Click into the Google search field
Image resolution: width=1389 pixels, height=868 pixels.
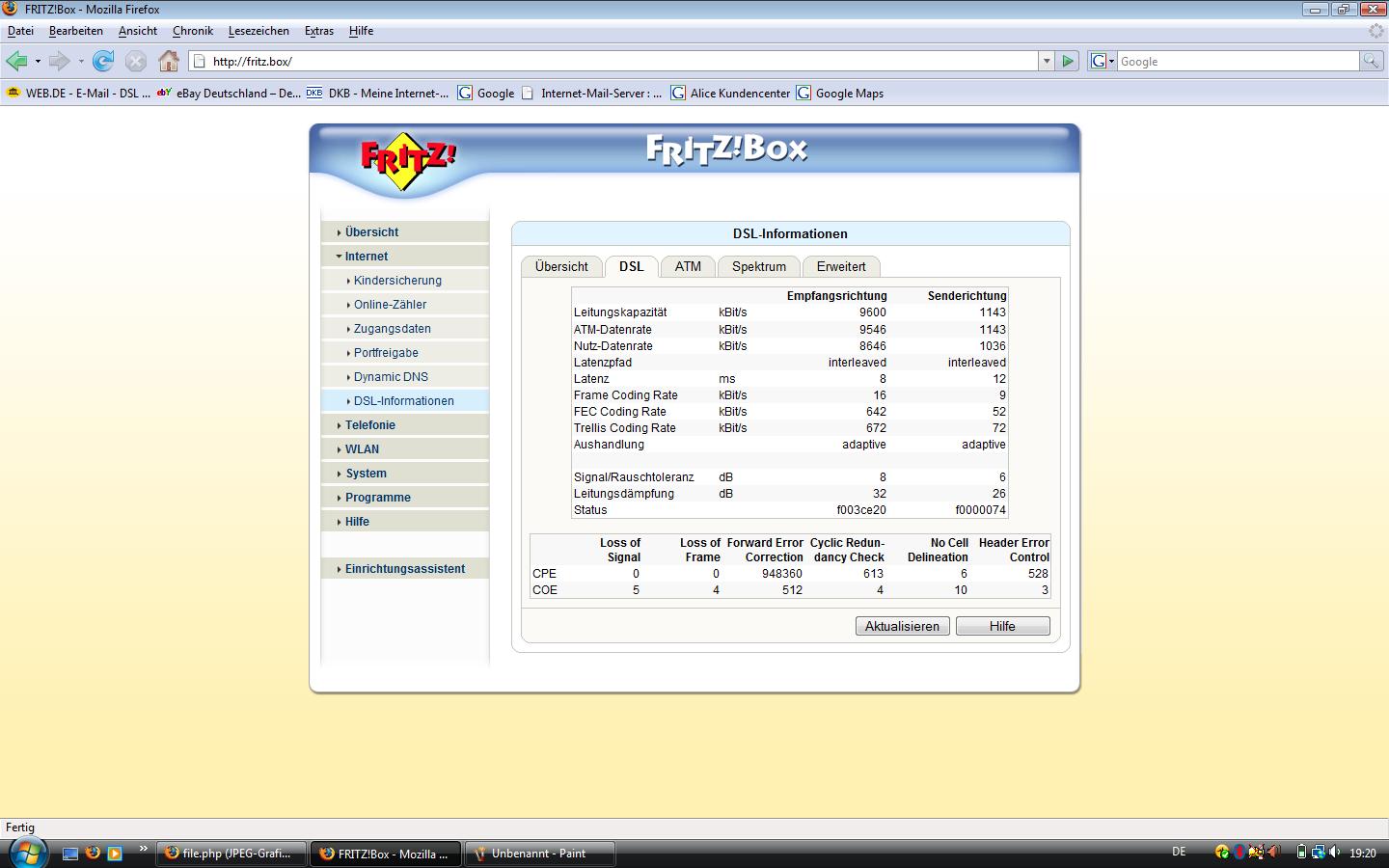click(x=1237, y=61)
